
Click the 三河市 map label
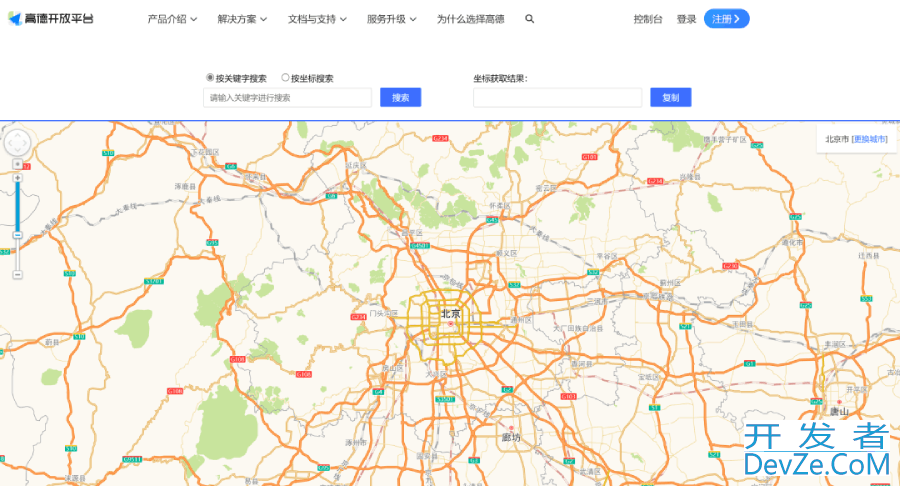coord(597,301)
